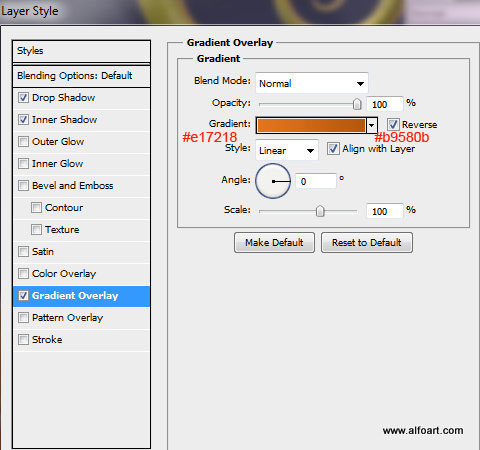Open Blending Options: Default
The width and height of the screenshot is (480, 450).
tap(81, 76)
